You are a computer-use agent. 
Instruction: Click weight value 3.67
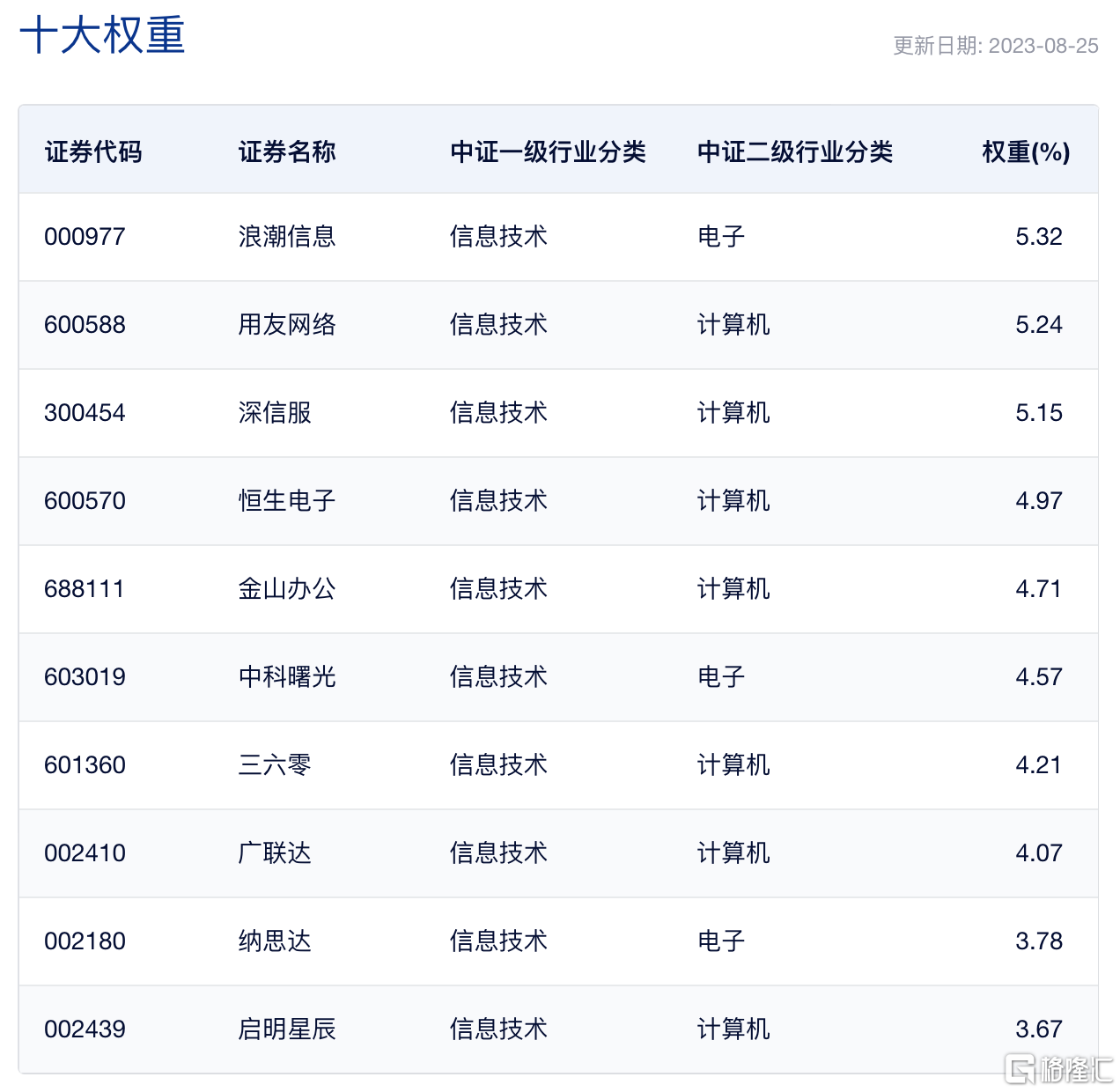point(1039,1029)
